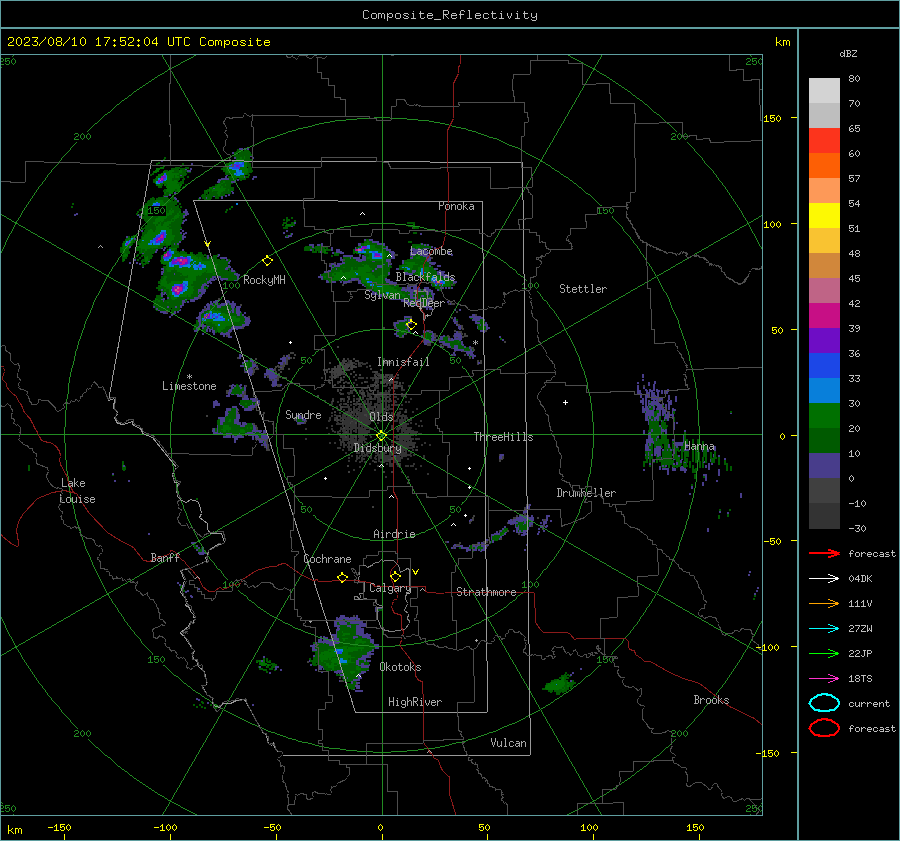Click the yellow diamond marker south of RedDeer
Image resolution: width=900 pixels, height=841 pixels.
(x=411, y=325)
